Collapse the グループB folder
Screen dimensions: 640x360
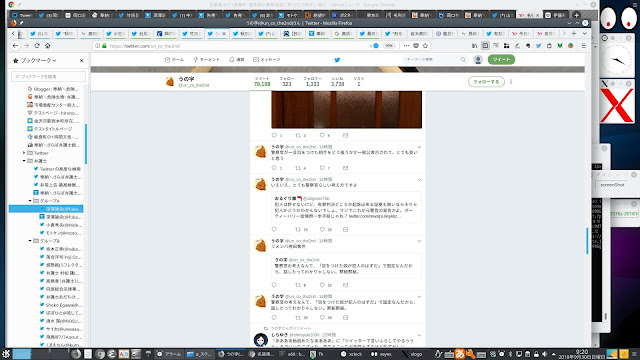tap(30, 241)
